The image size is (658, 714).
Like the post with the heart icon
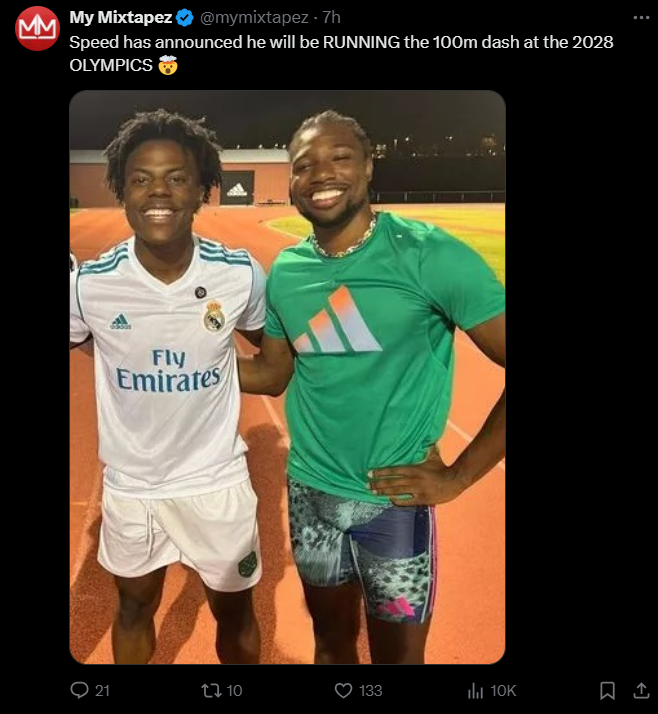click(x=343, y=690)
